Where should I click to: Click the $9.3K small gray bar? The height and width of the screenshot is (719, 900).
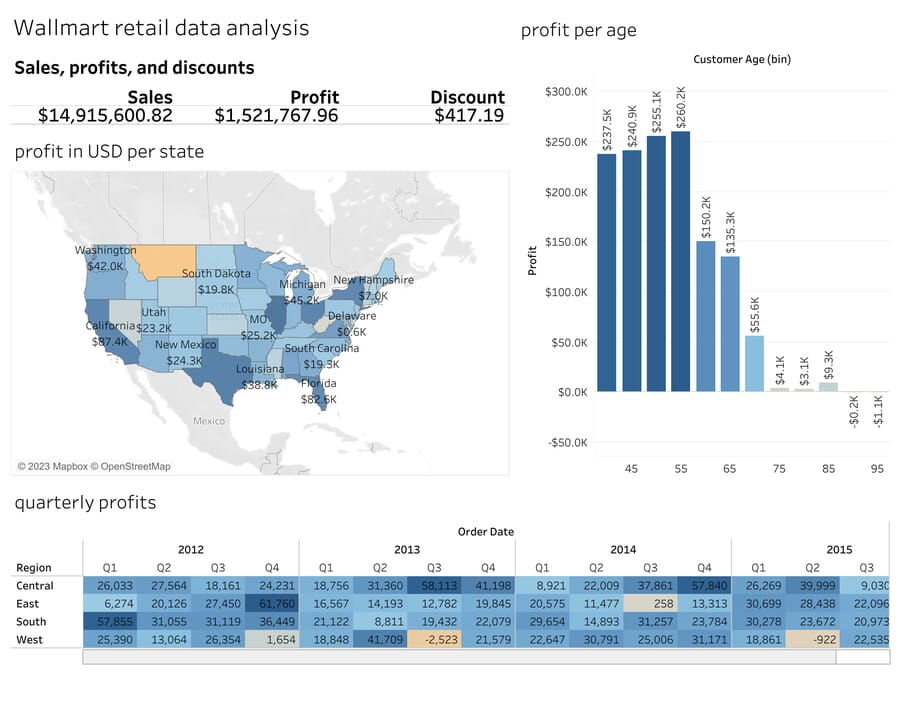point(828,387)
